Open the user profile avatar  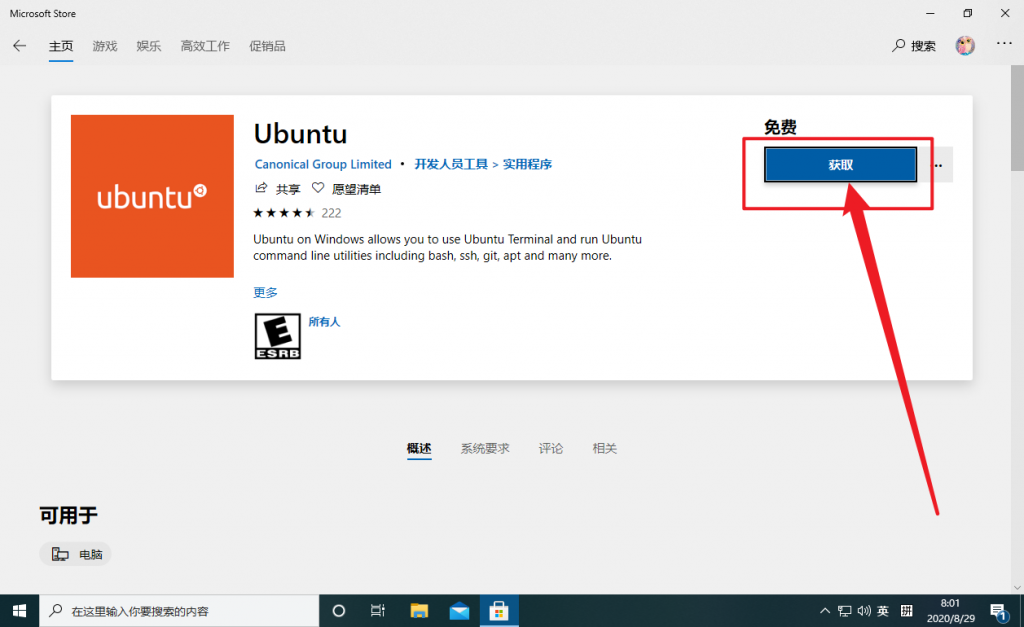pos(965,45)
